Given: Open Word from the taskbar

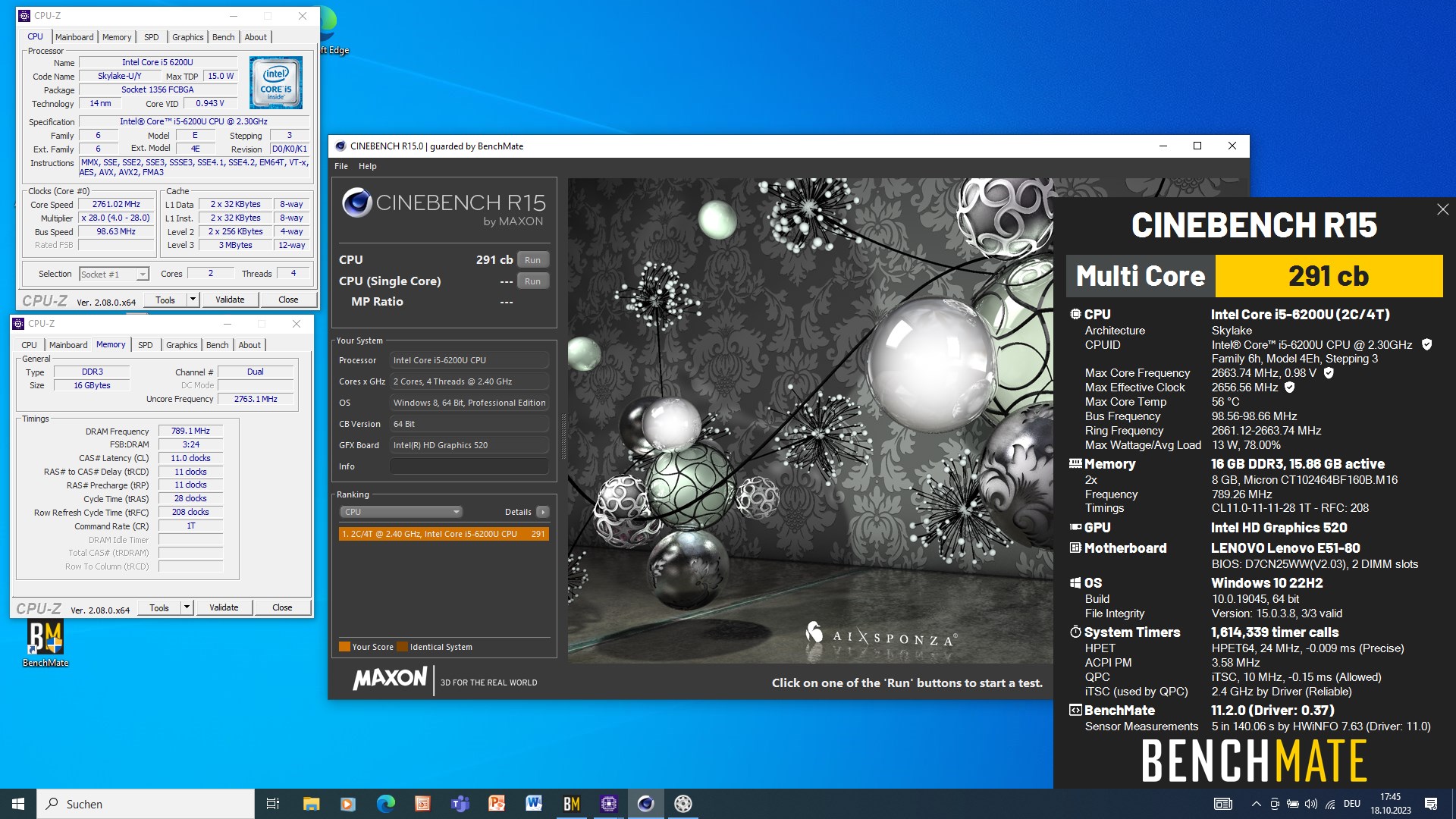Looking at the screenshot, I should click(534, 804).
